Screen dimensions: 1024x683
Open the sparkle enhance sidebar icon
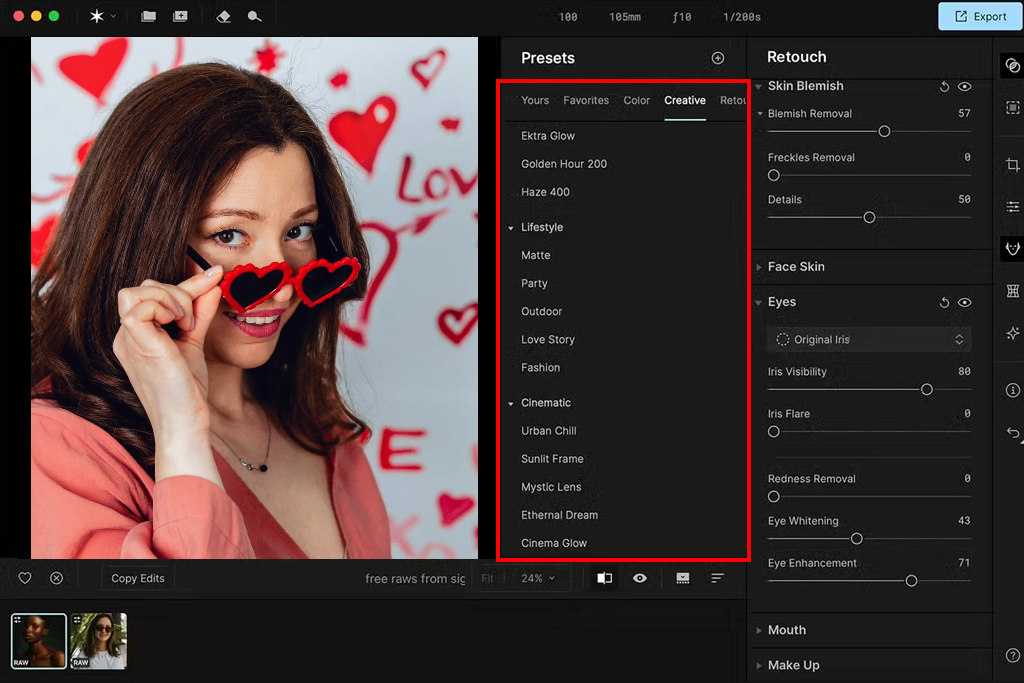[1013, 333]
